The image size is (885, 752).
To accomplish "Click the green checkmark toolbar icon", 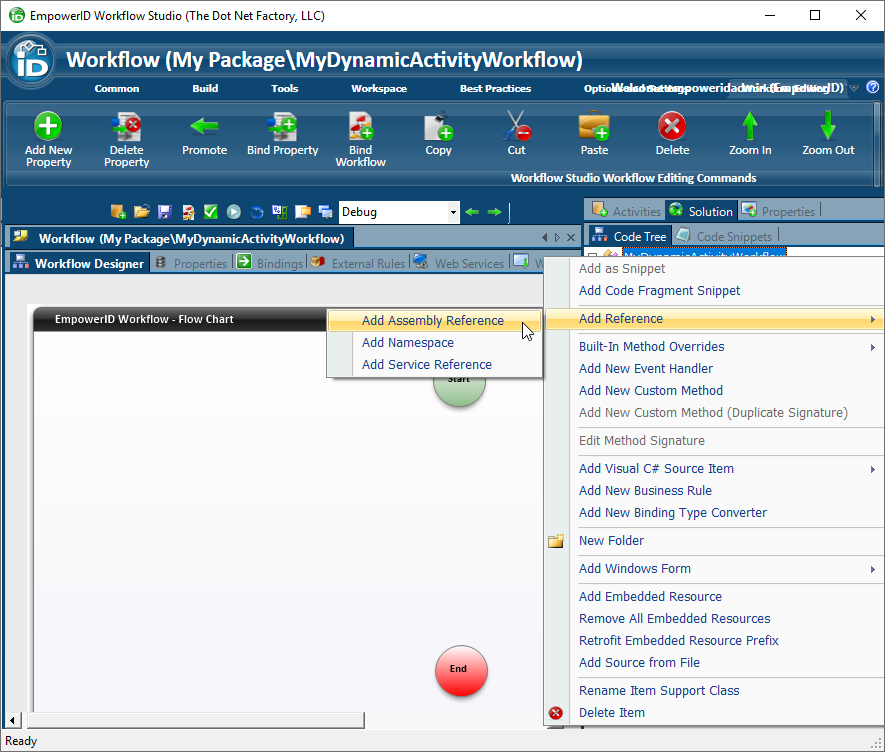I will pos(211,212).
